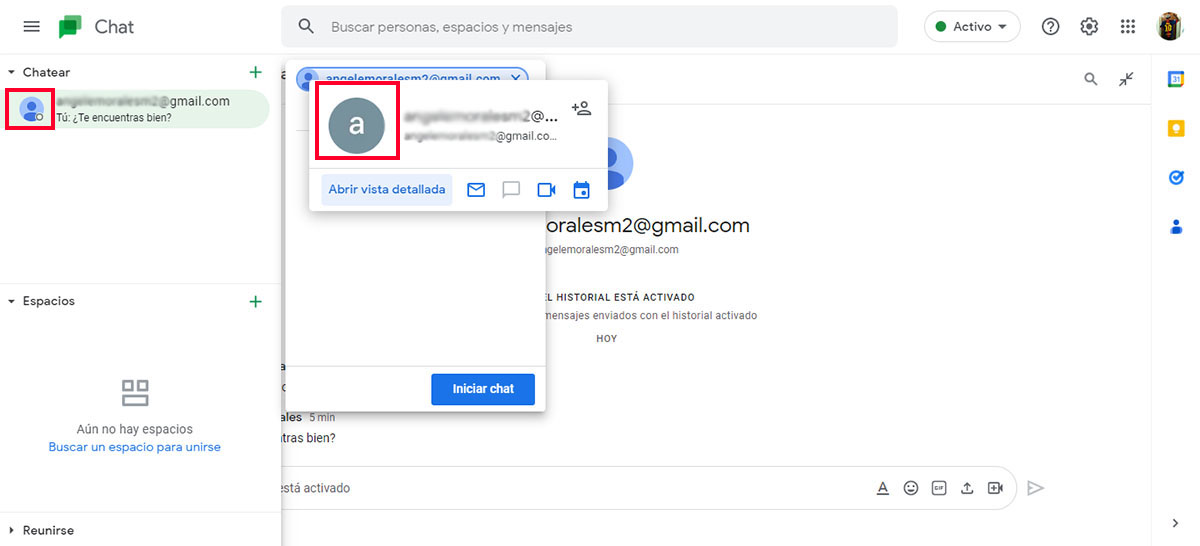Click the Aún no hay espacios text

click(135, 429)
